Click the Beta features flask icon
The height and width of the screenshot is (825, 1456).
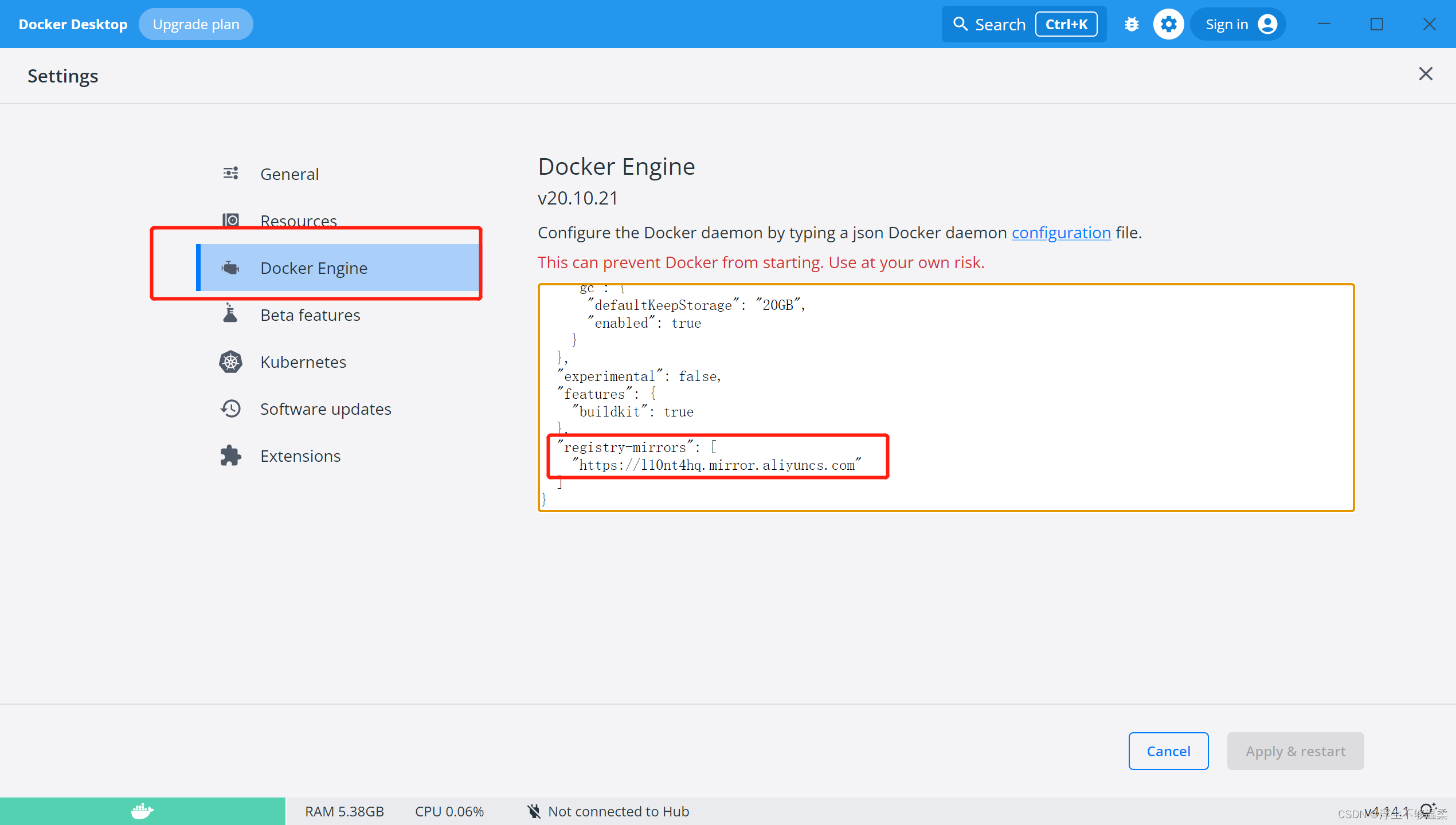point(230,315)
